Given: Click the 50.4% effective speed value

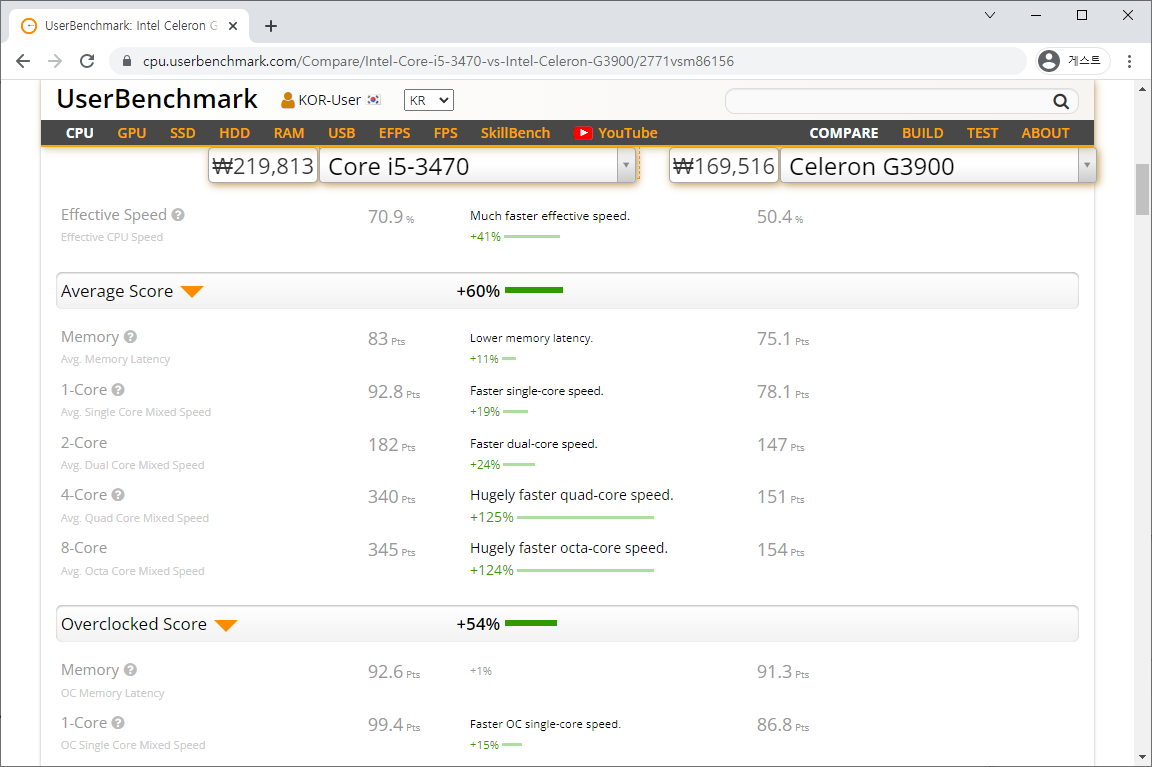Looking at the screenshot, I should click(x=780, y=217).
